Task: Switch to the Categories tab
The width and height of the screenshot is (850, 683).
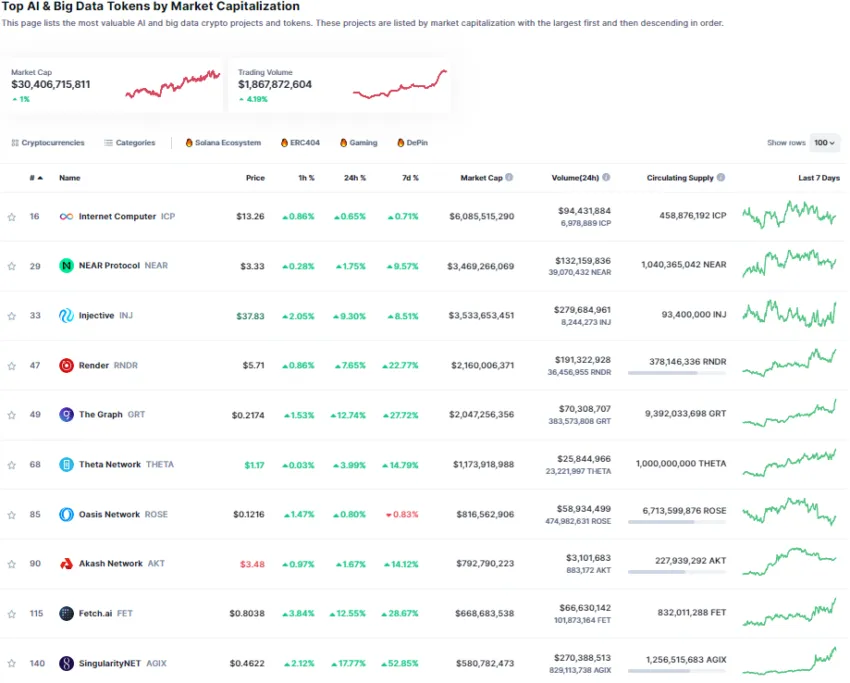Action: 130,143
